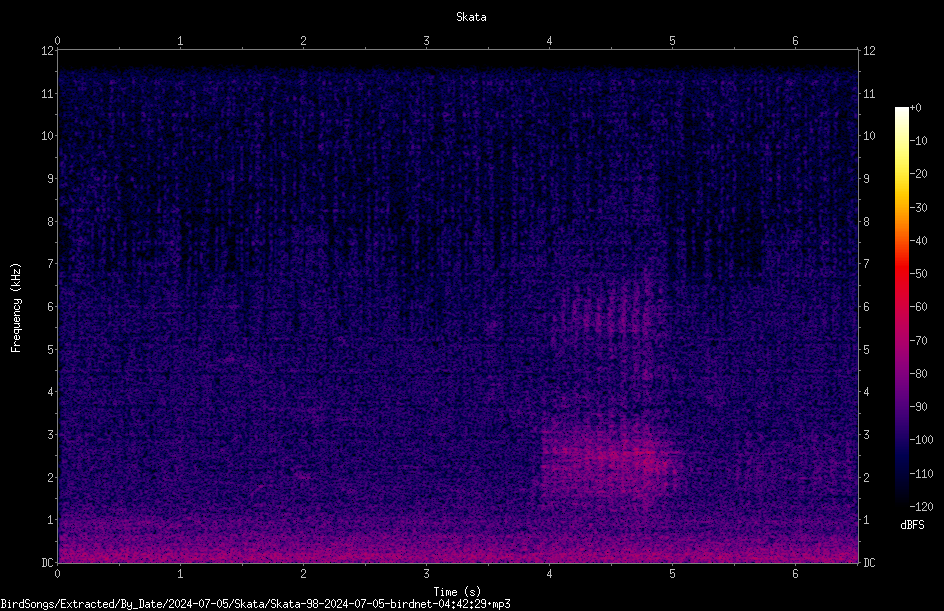
Task: Click the "-40" value on the color scale
Action: [x=918, y=241]
